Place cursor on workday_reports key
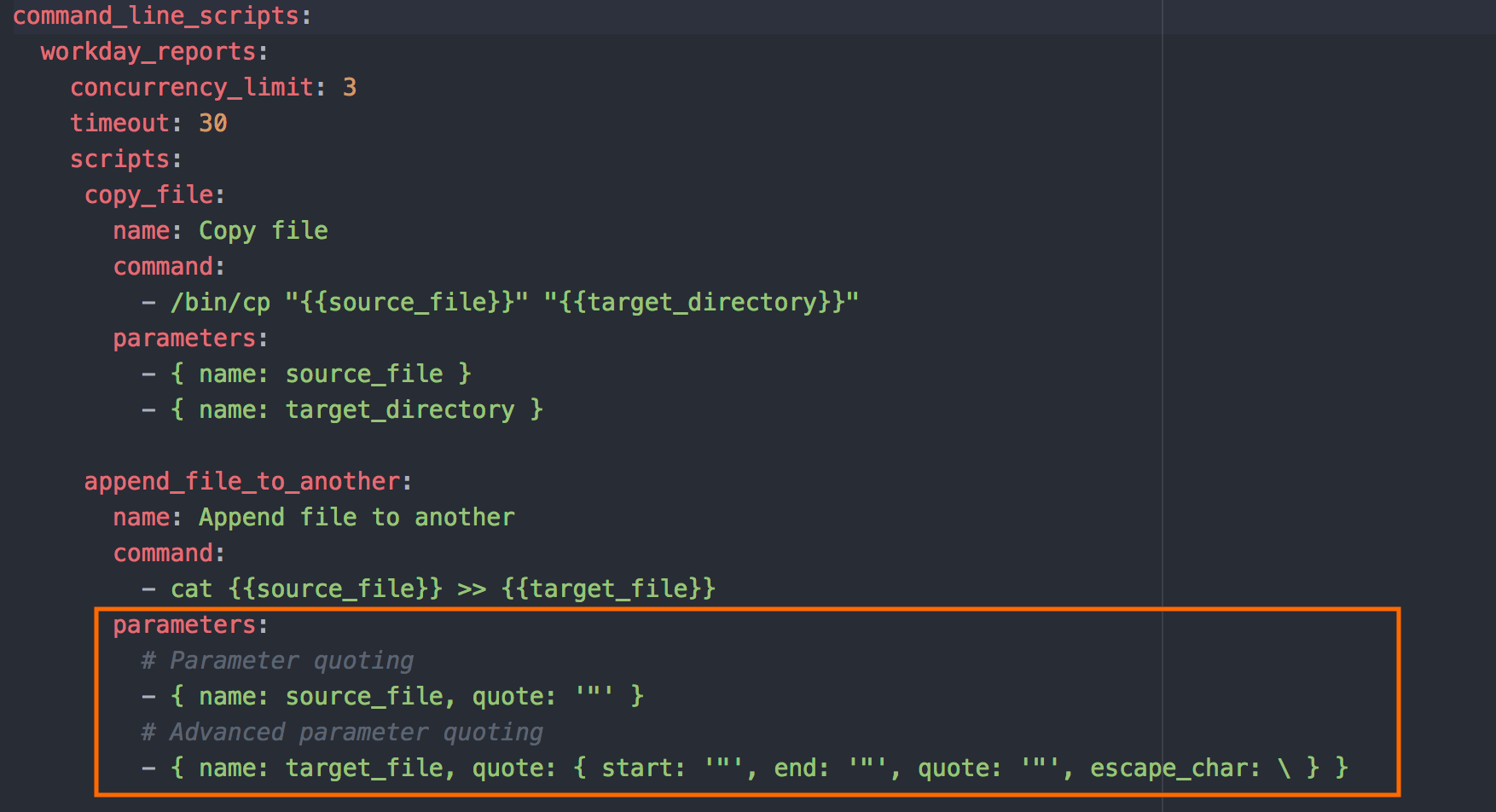Screen dimensions: 1496x812 tap(148, 52)
